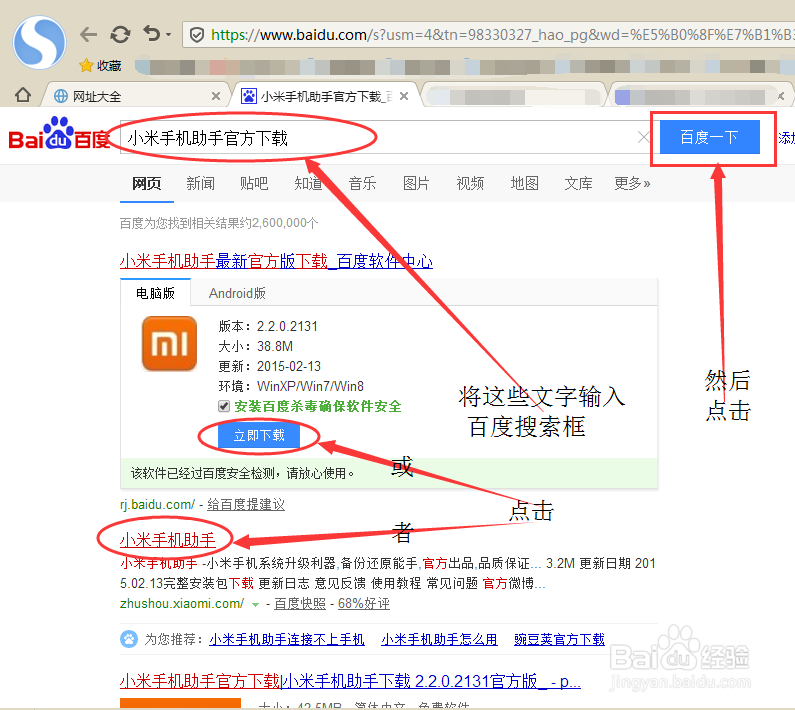Screen dimensions: 795x710
Task: Select the 图片 category tab
Action: pos(416,183)
